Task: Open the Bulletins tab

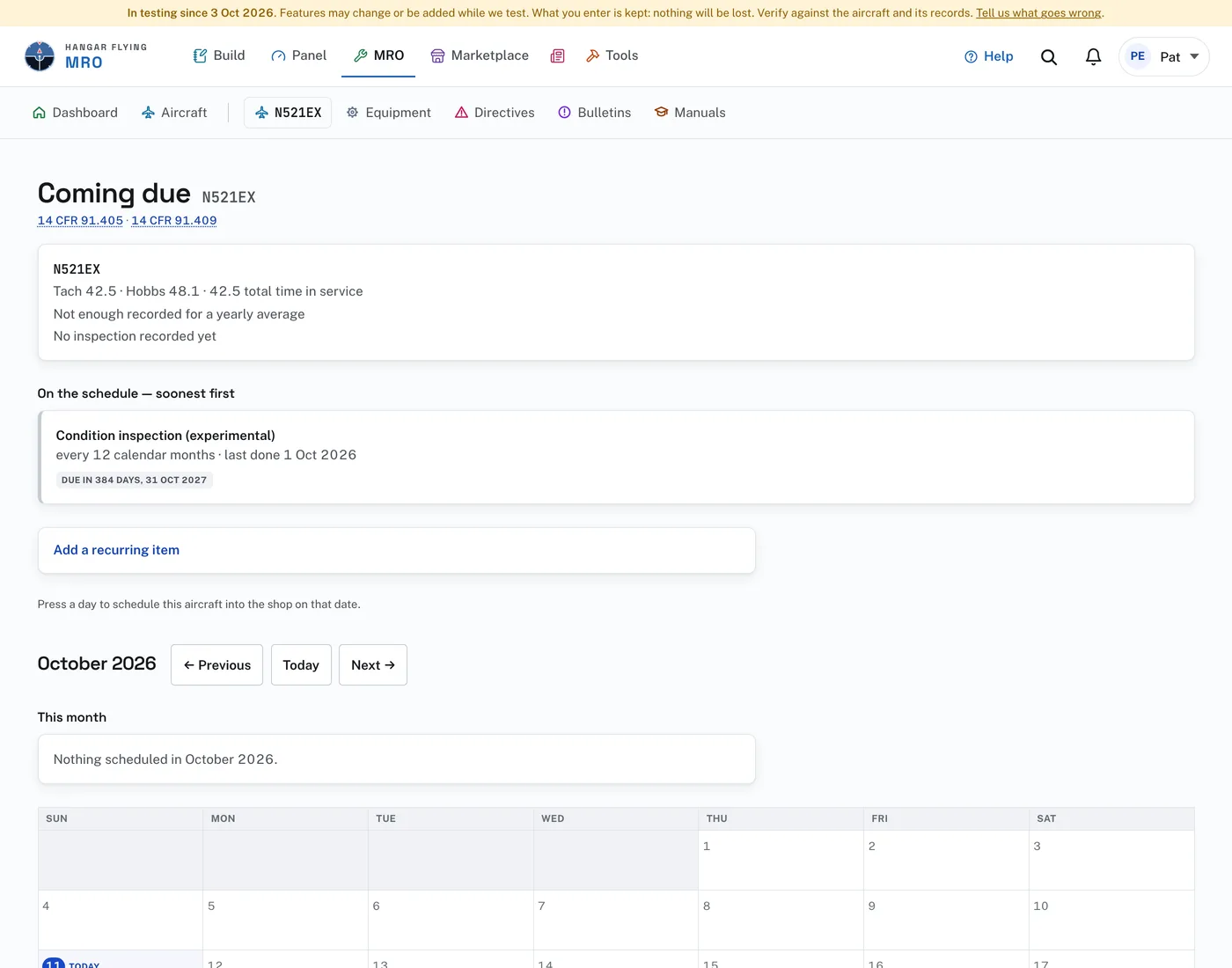Action: (595, 113)
